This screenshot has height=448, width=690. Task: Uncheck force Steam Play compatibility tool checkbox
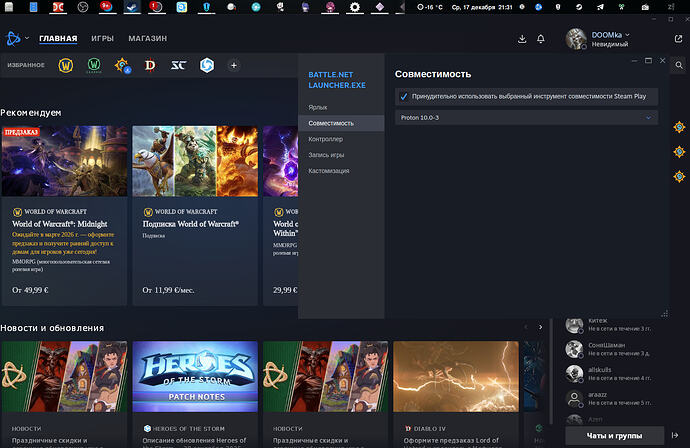(404, 97)
